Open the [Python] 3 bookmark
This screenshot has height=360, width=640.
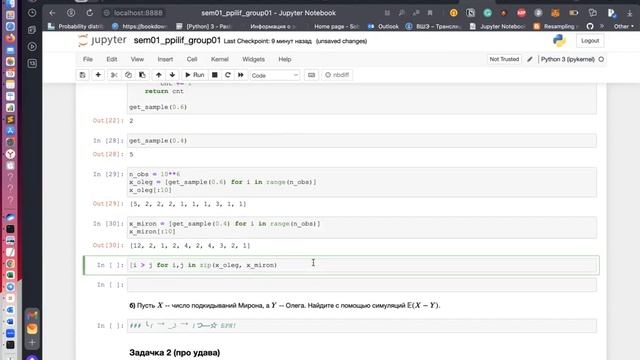pyautogui.click(x=204, y=27)
